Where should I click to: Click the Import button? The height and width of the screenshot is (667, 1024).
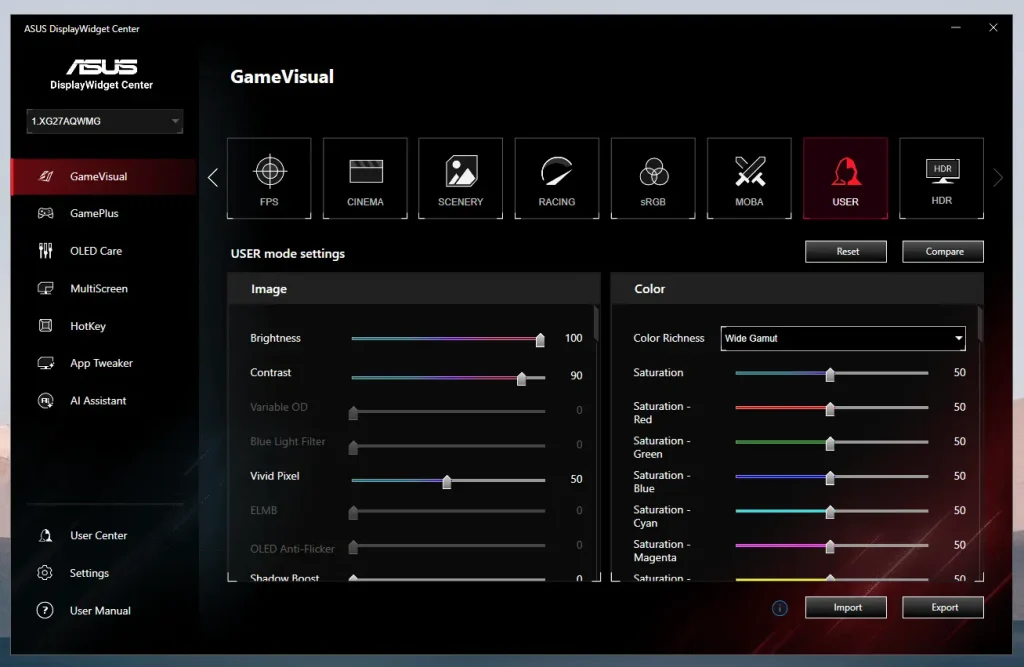click(x=846, y=608)
